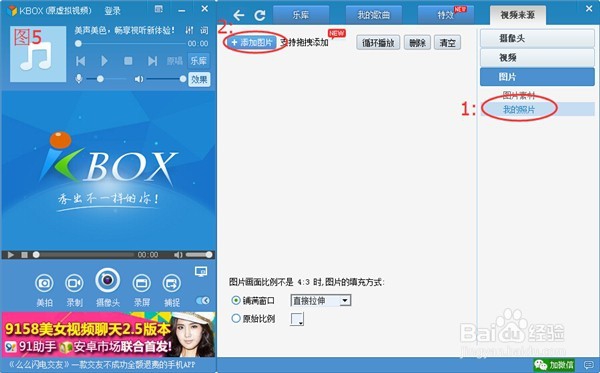Mute the music speaker icon
The height and width of the screenshot is (373, 600).
pos(139,79)
